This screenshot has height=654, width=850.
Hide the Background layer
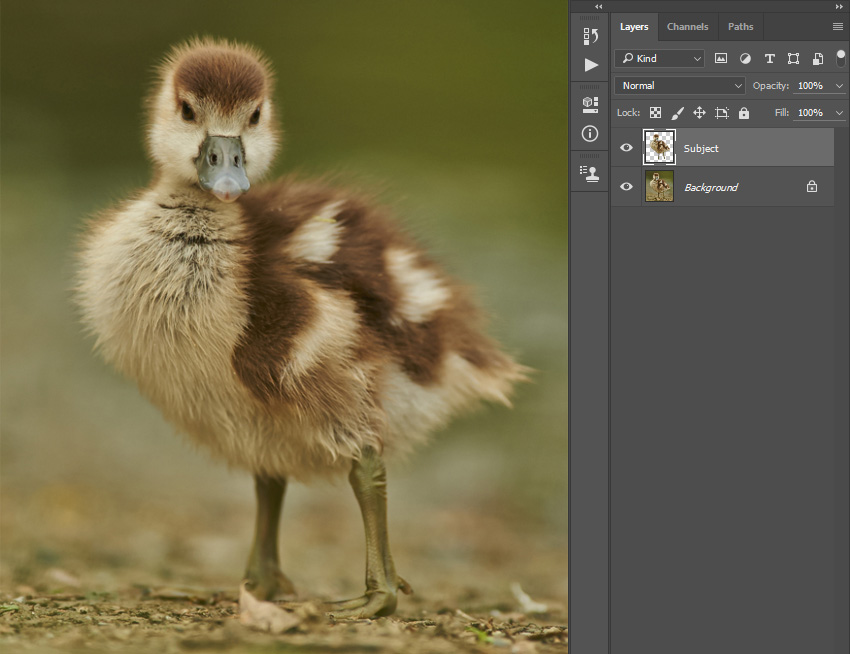click(x=626, y=187)
